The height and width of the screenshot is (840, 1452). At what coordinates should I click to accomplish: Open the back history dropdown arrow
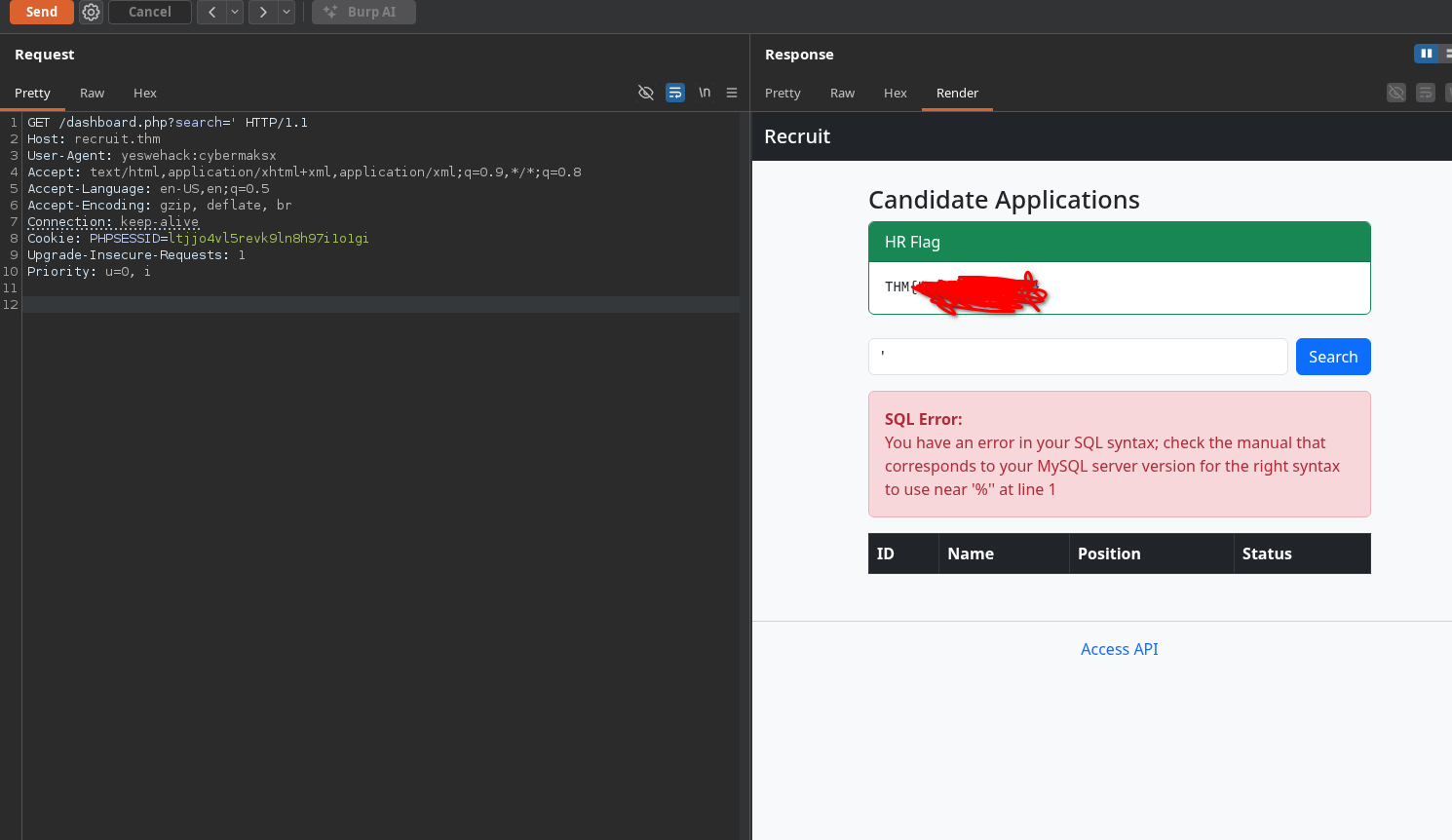tap(235, 12)
